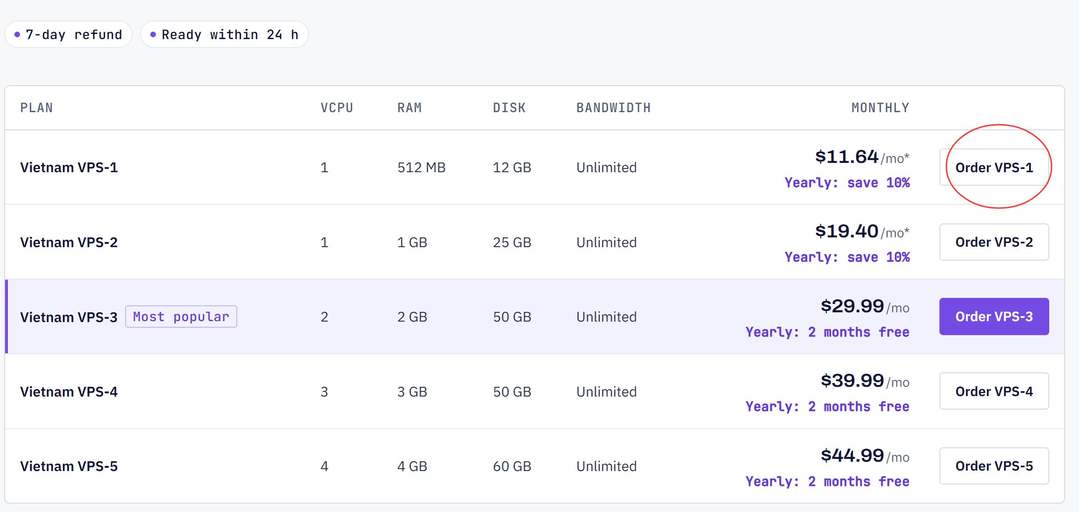1079x512 pixels.
Task: Click the Order VPS-2 button
Action: coord(994,242)
